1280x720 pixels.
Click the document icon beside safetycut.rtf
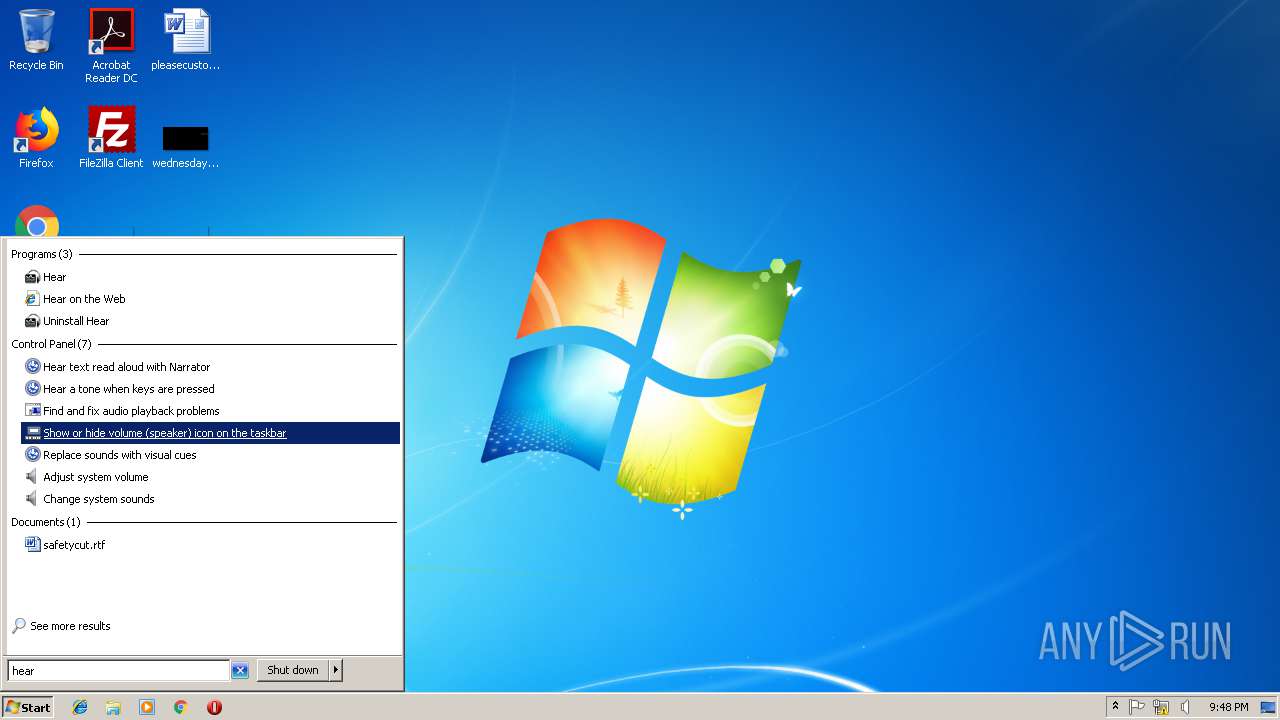point(32,545)
